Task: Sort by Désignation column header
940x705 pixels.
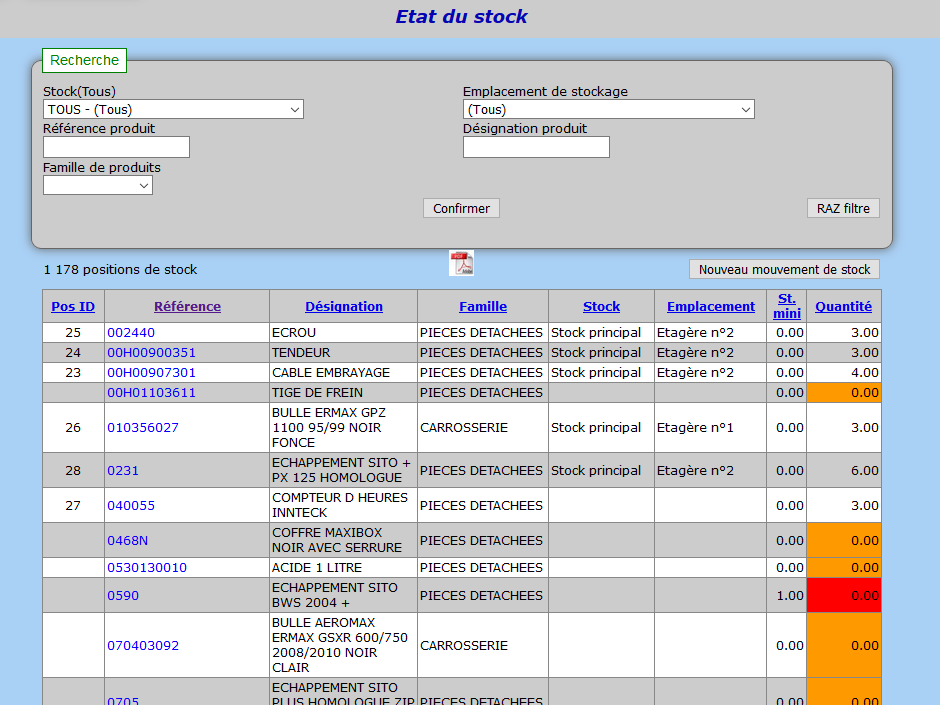Action: tap(344, 307)
